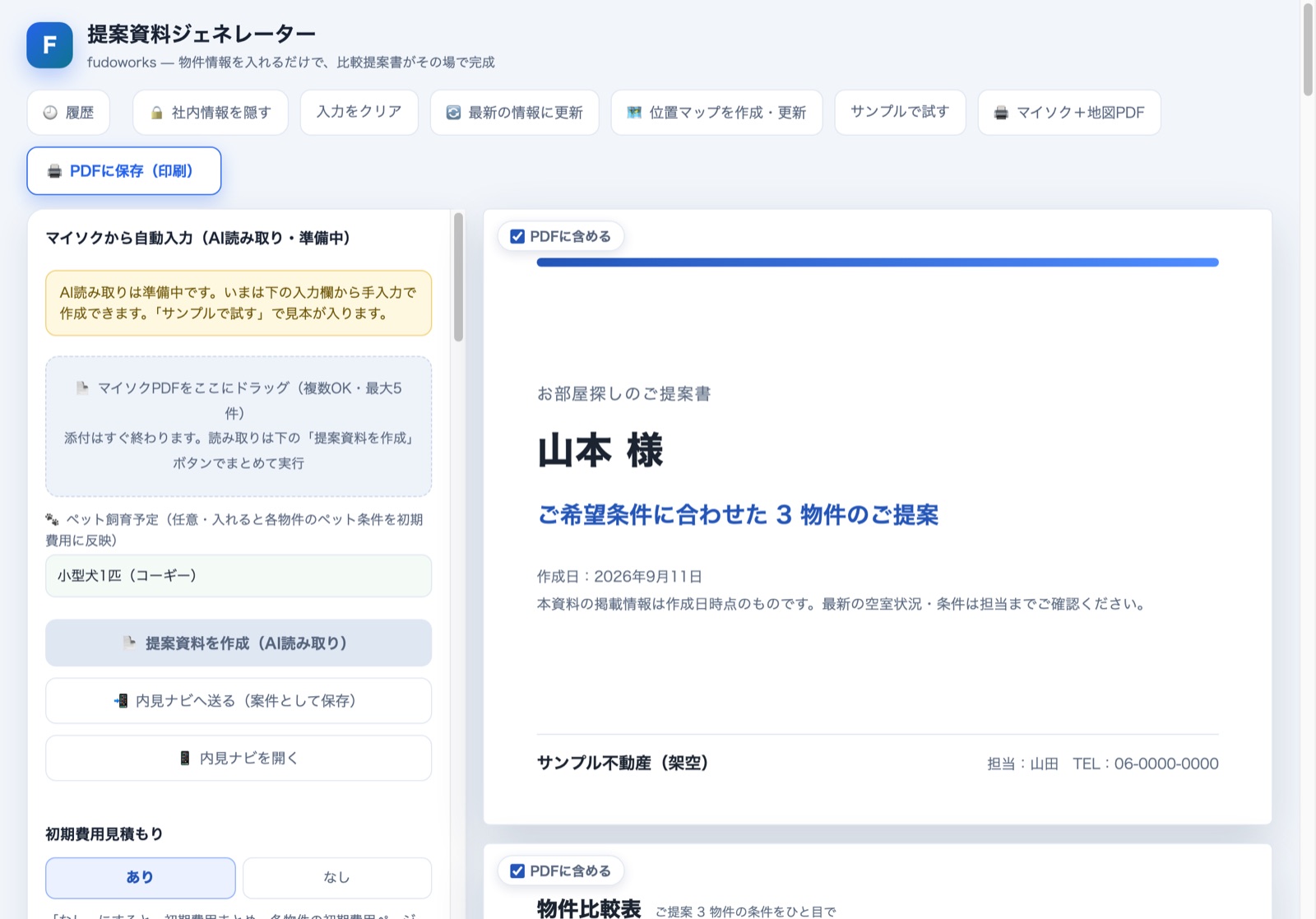Screen dimensions: 1316x919
Task: Open the 履歴 history button
Action: coord(68,112)
